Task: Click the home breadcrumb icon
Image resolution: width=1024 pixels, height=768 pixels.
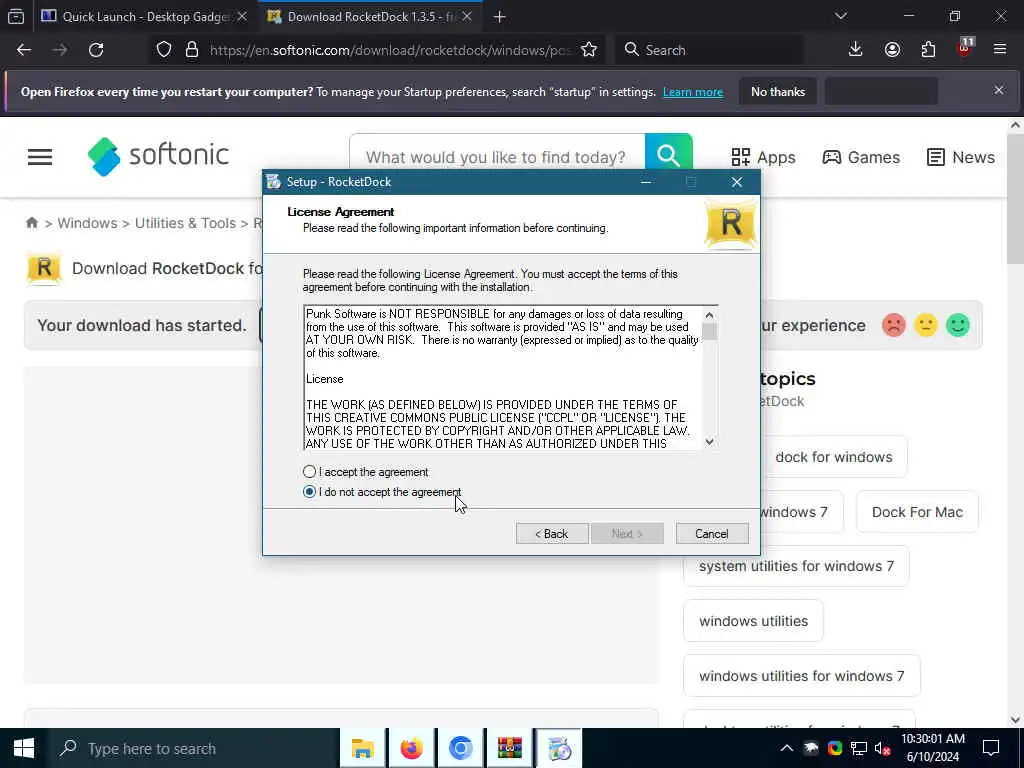Action: pos(31,223)
